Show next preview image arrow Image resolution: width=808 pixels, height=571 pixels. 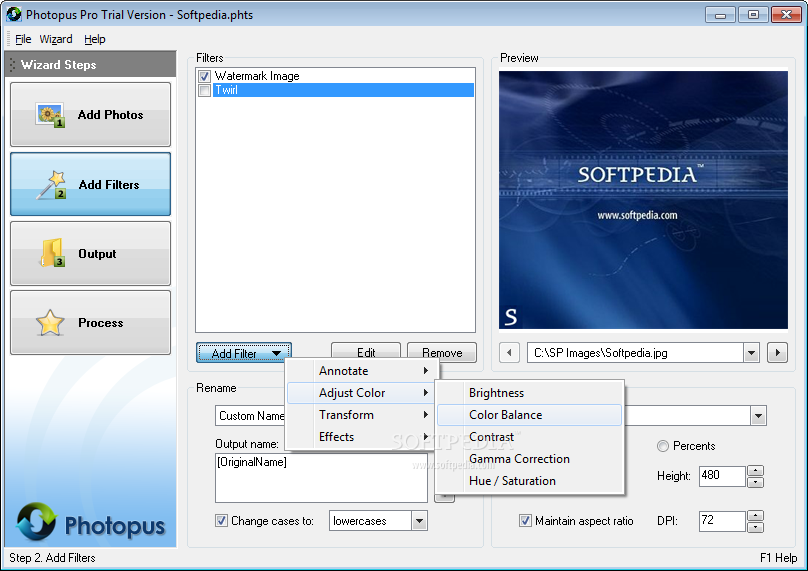(x=778, y=353)
